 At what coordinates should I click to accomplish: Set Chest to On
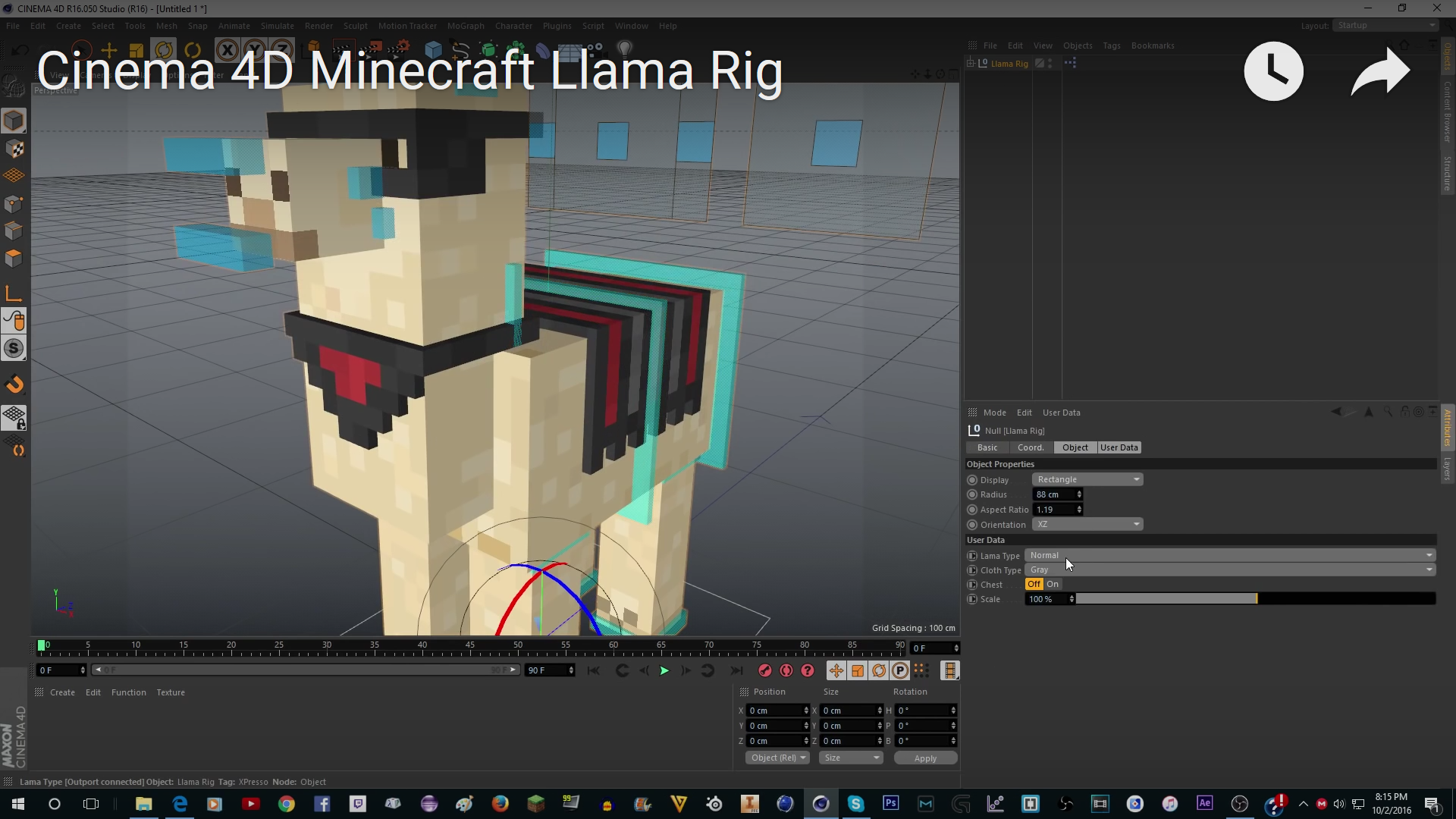[x=1053, y=584]
